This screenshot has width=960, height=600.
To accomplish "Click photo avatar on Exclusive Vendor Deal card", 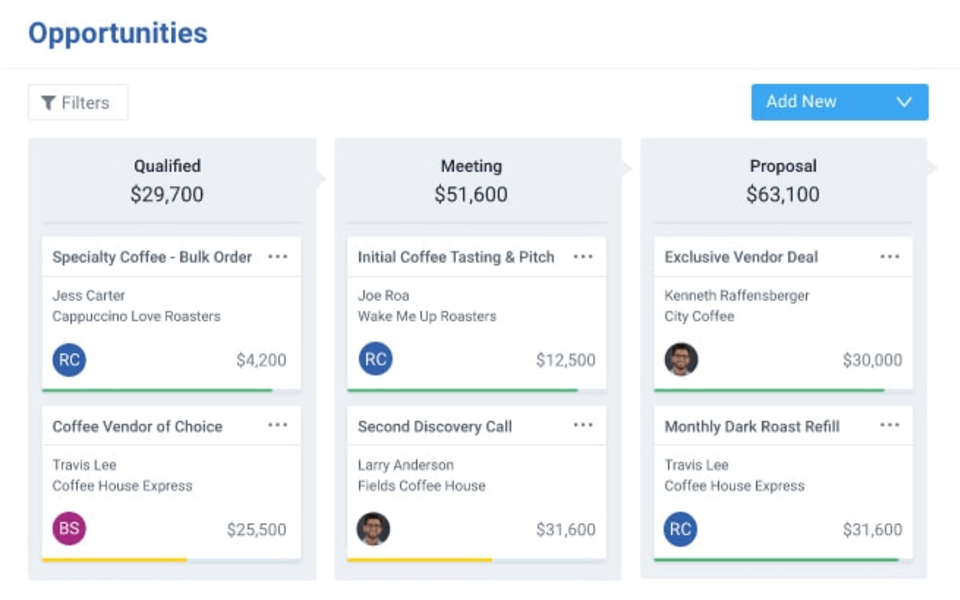I will coord(681,360).
